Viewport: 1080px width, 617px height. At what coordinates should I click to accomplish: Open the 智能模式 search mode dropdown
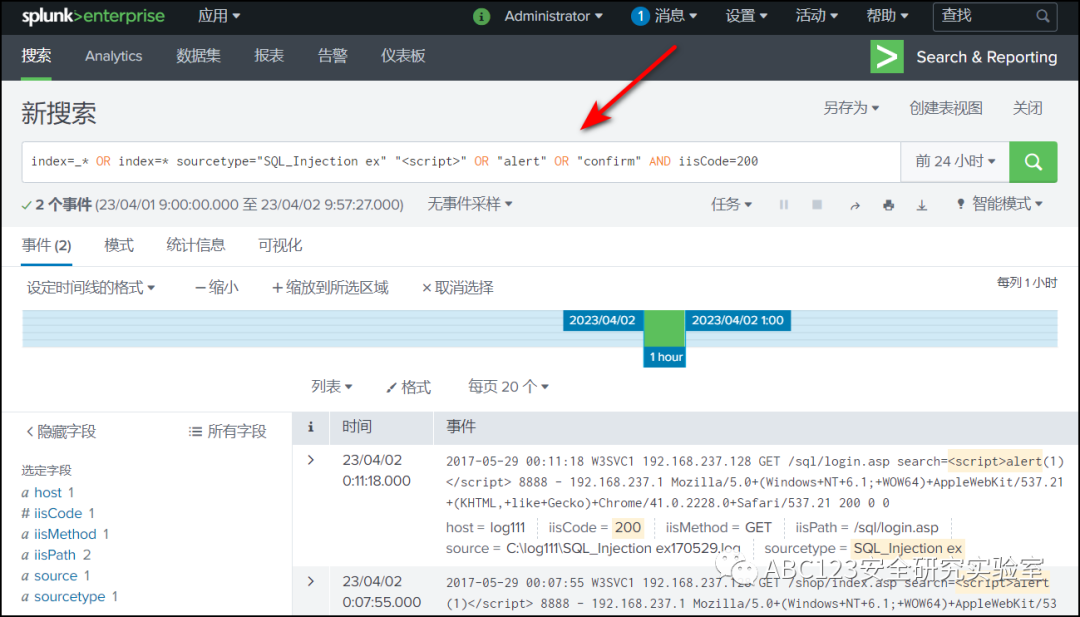tap(999, 204)
